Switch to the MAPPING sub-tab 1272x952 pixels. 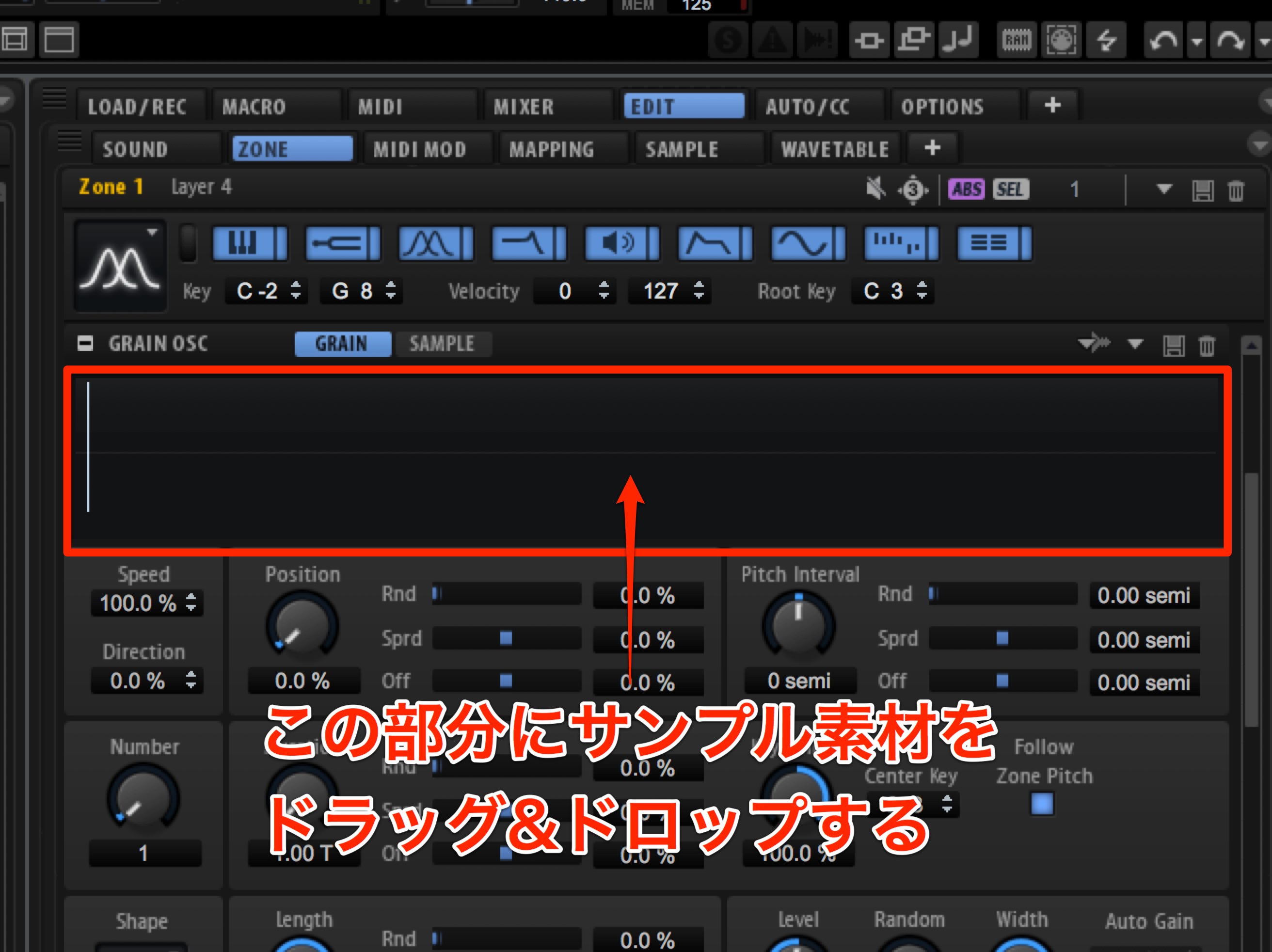pos(564,149)
